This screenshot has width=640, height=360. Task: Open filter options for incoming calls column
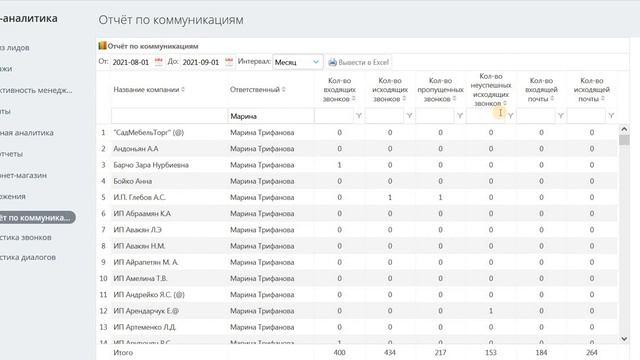[x=358, y=116]
